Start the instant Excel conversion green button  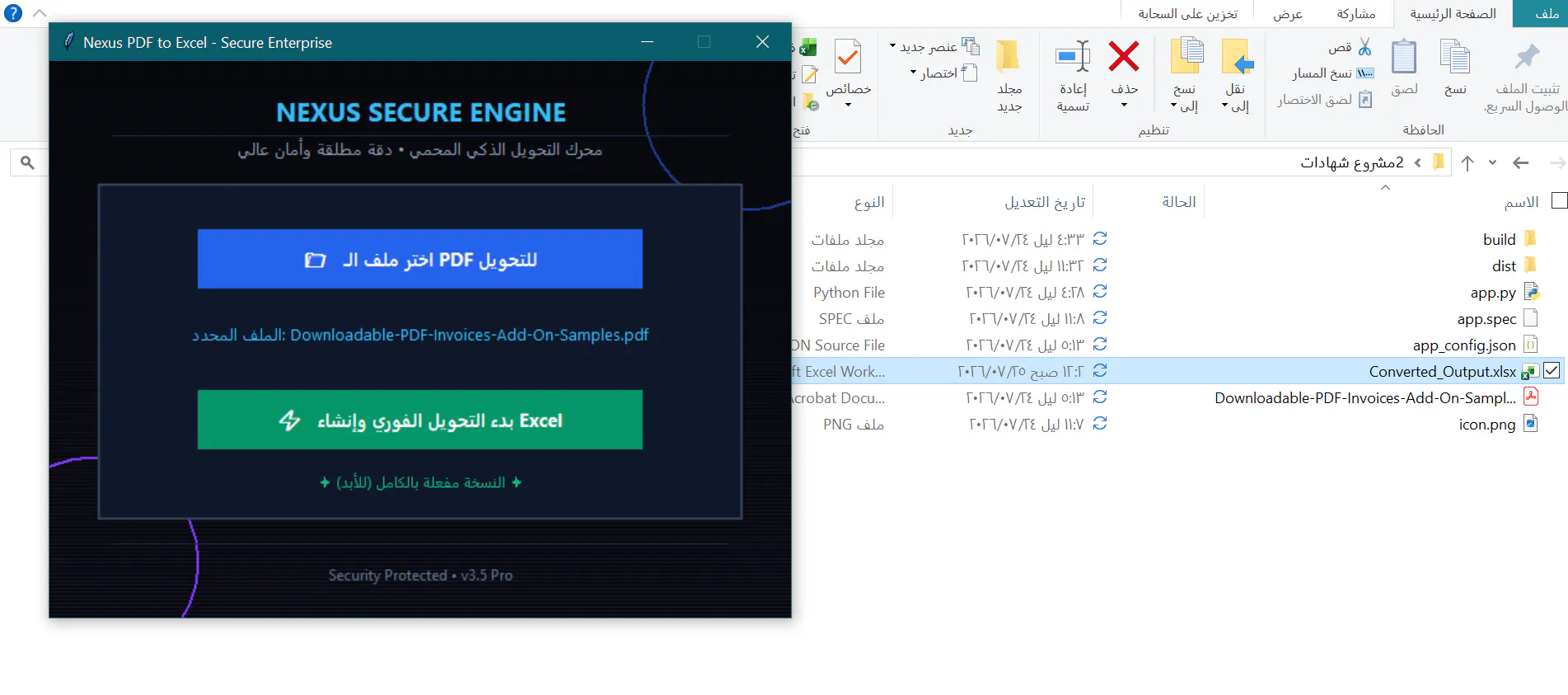[x=420, y=420]
